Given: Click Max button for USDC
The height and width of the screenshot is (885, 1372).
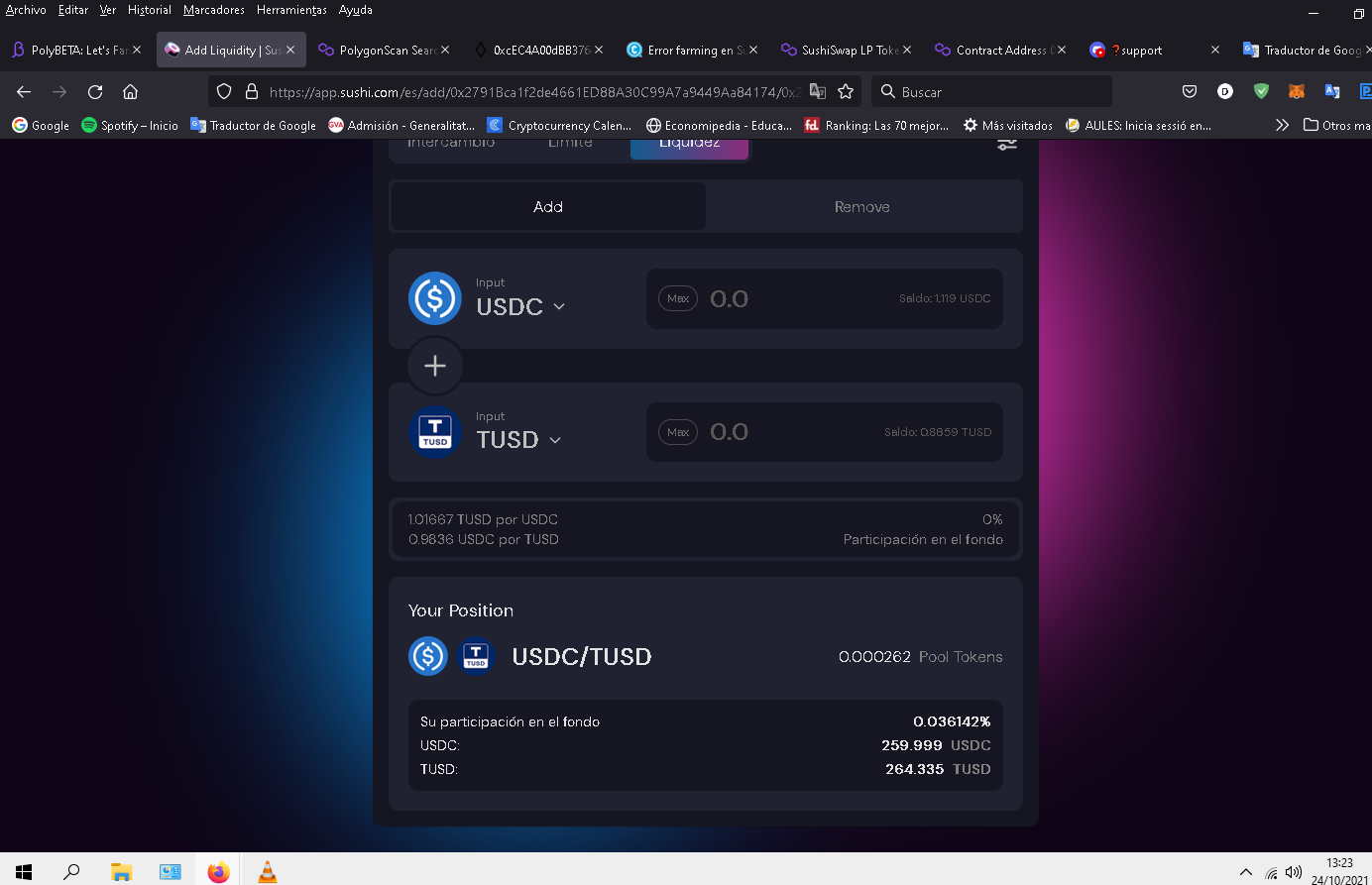Looking at the screenshot, I should tap(678, 298).
